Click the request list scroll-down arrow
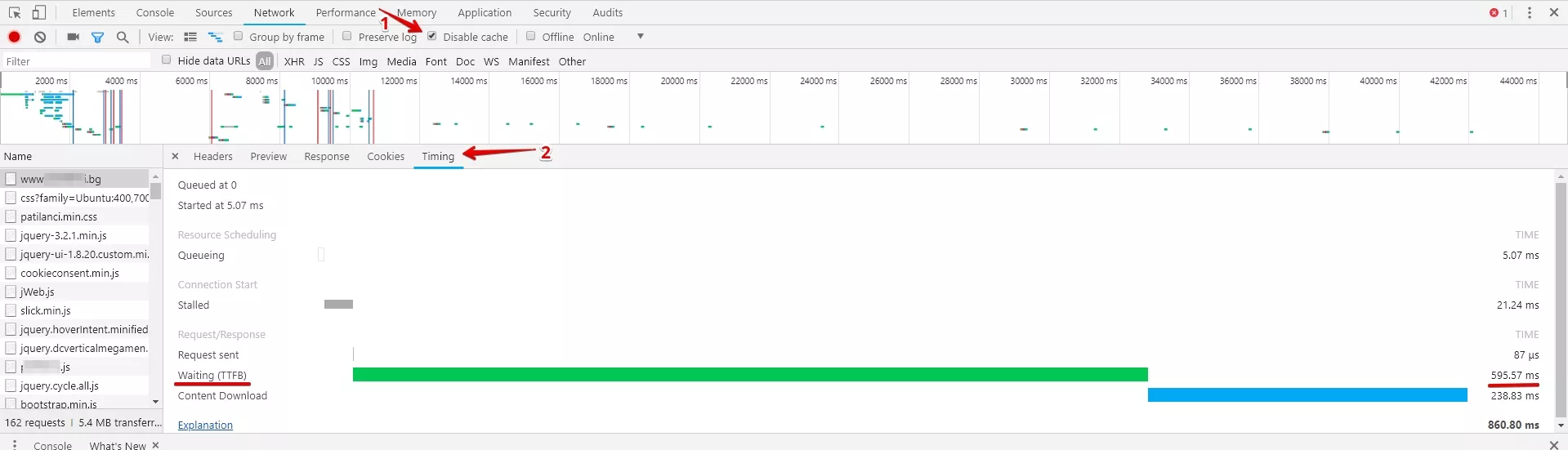Viewport: 1568px width, 450px height. point(155,402)
